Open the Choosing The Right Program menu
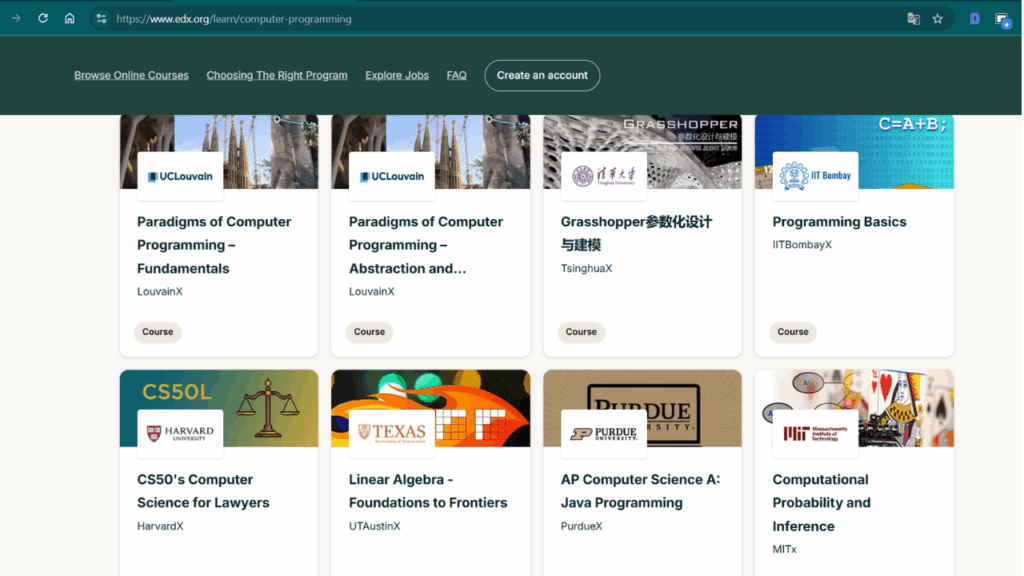This screenshot has width=1024, height=576. pos(277,75)
